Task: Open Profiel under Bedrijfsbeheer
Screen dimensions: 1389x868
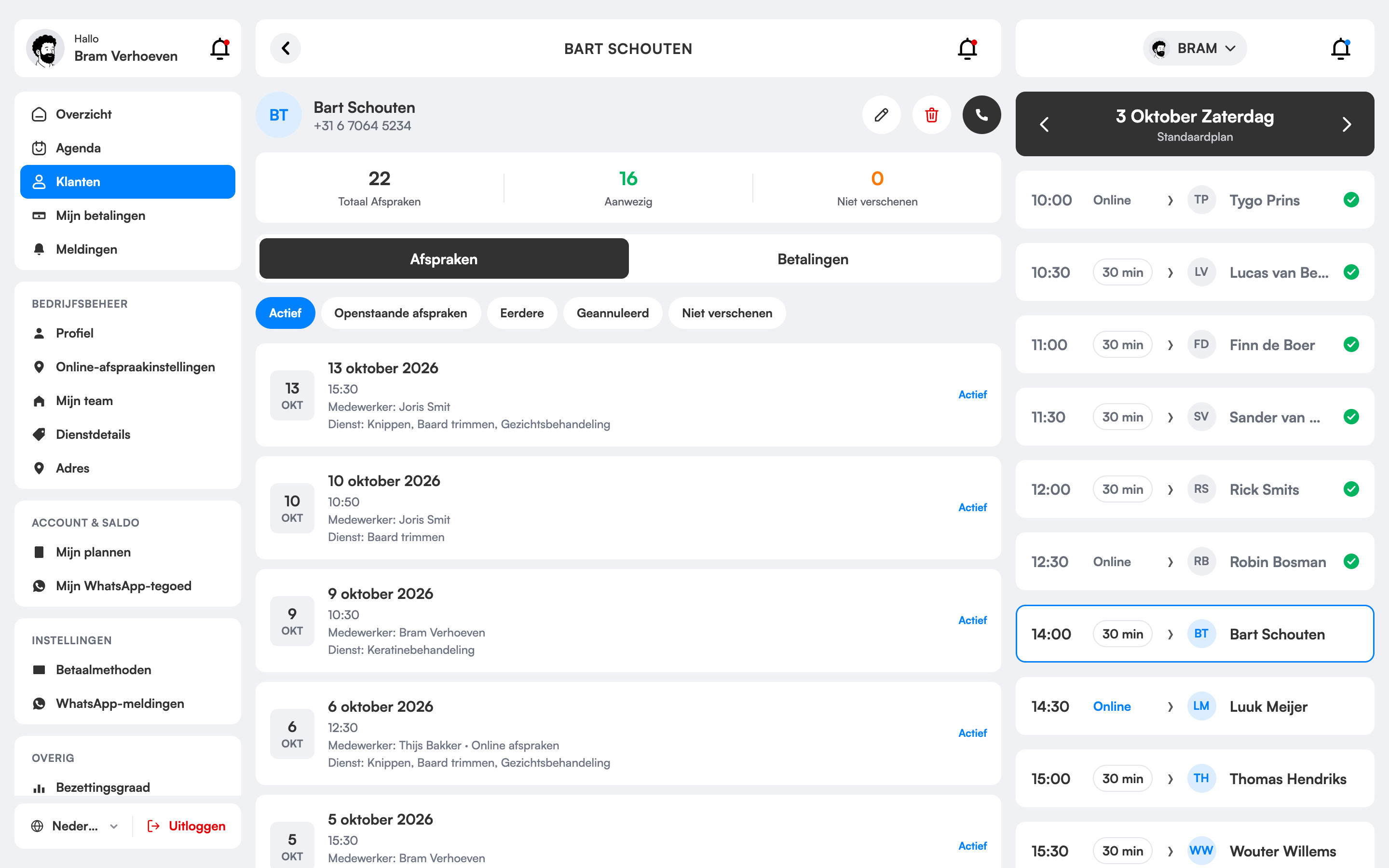Action: pos(127,333)
